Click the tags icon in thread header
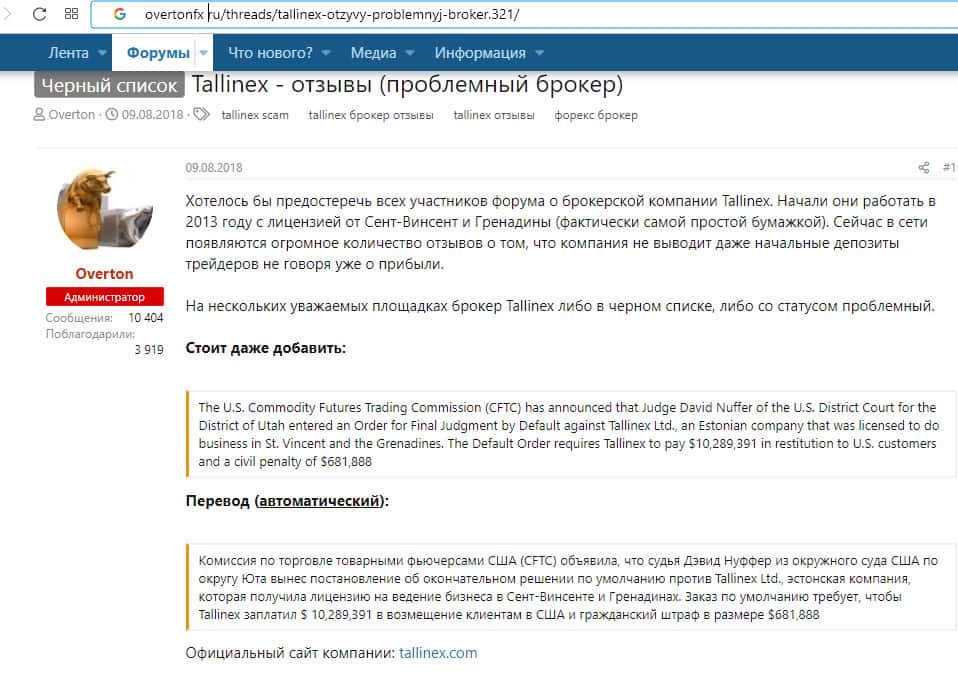The height and width of the screenshot is (673, 958). click(201, 114)
